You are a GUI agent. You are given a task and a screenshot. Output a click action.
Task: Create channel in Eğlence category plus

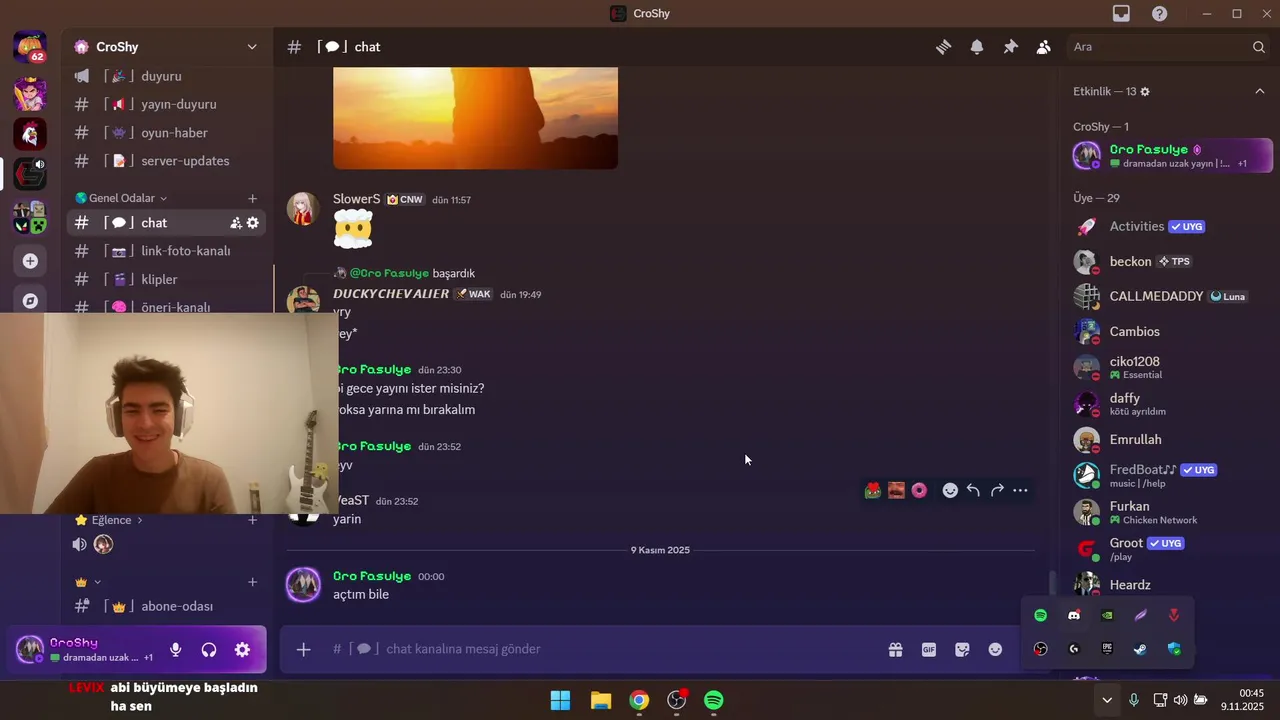[x=252, y=520]
